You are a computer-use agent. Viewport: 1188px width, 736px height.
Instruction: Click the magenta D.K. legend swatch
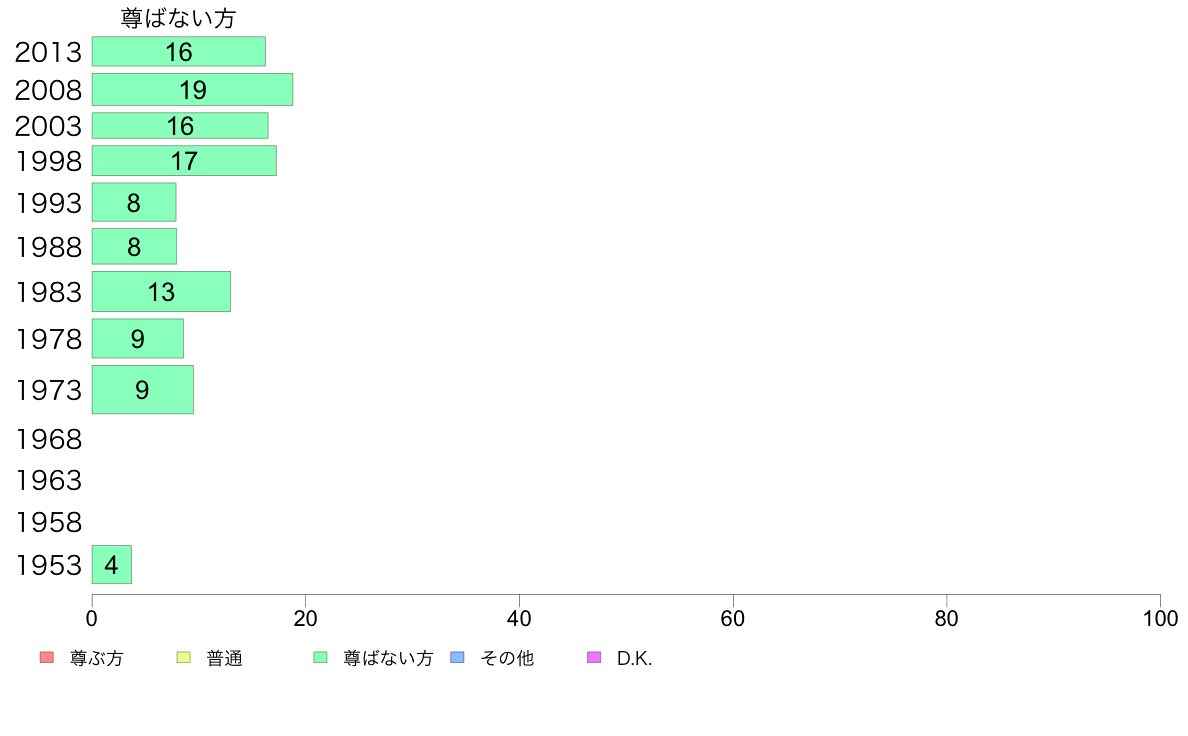[594, 657]
